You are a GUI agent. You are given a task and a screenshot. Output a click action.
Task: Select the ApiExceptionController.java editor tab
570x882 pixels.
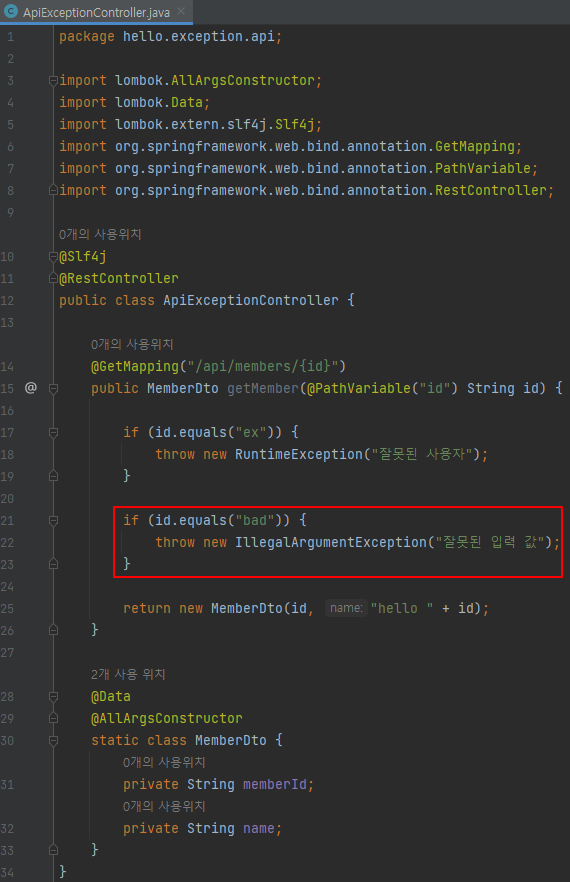point(96,12)
